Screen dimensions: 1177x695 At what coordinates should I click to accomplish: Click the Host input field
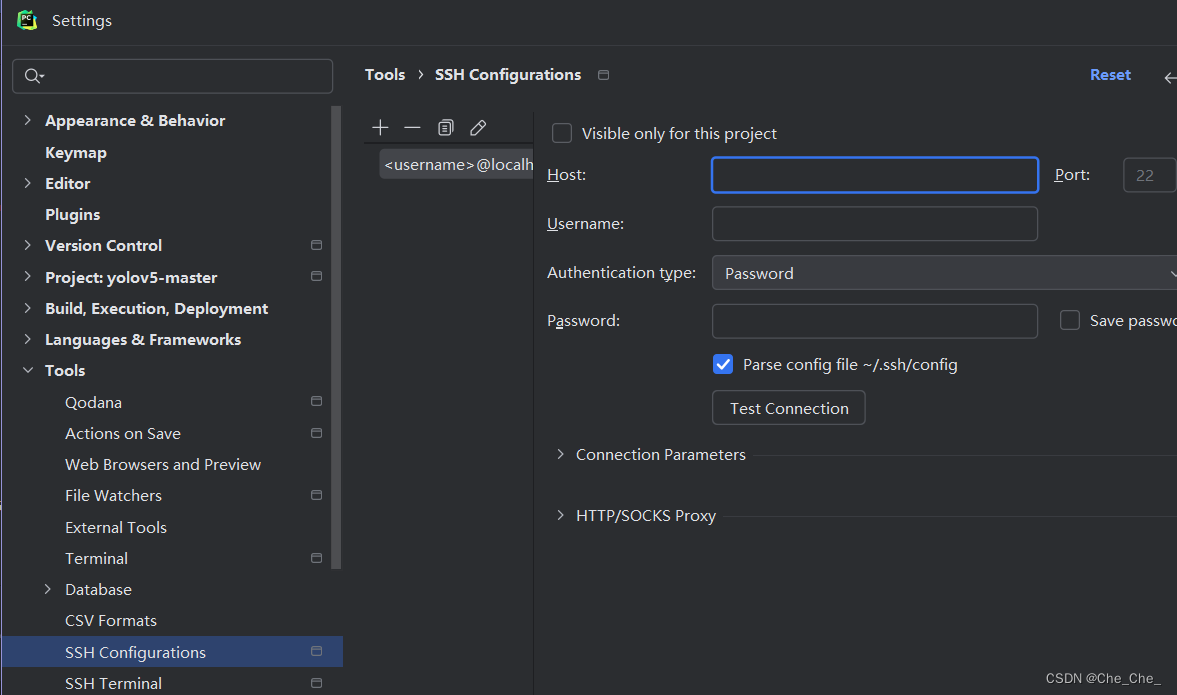click(x=874, y=175)
